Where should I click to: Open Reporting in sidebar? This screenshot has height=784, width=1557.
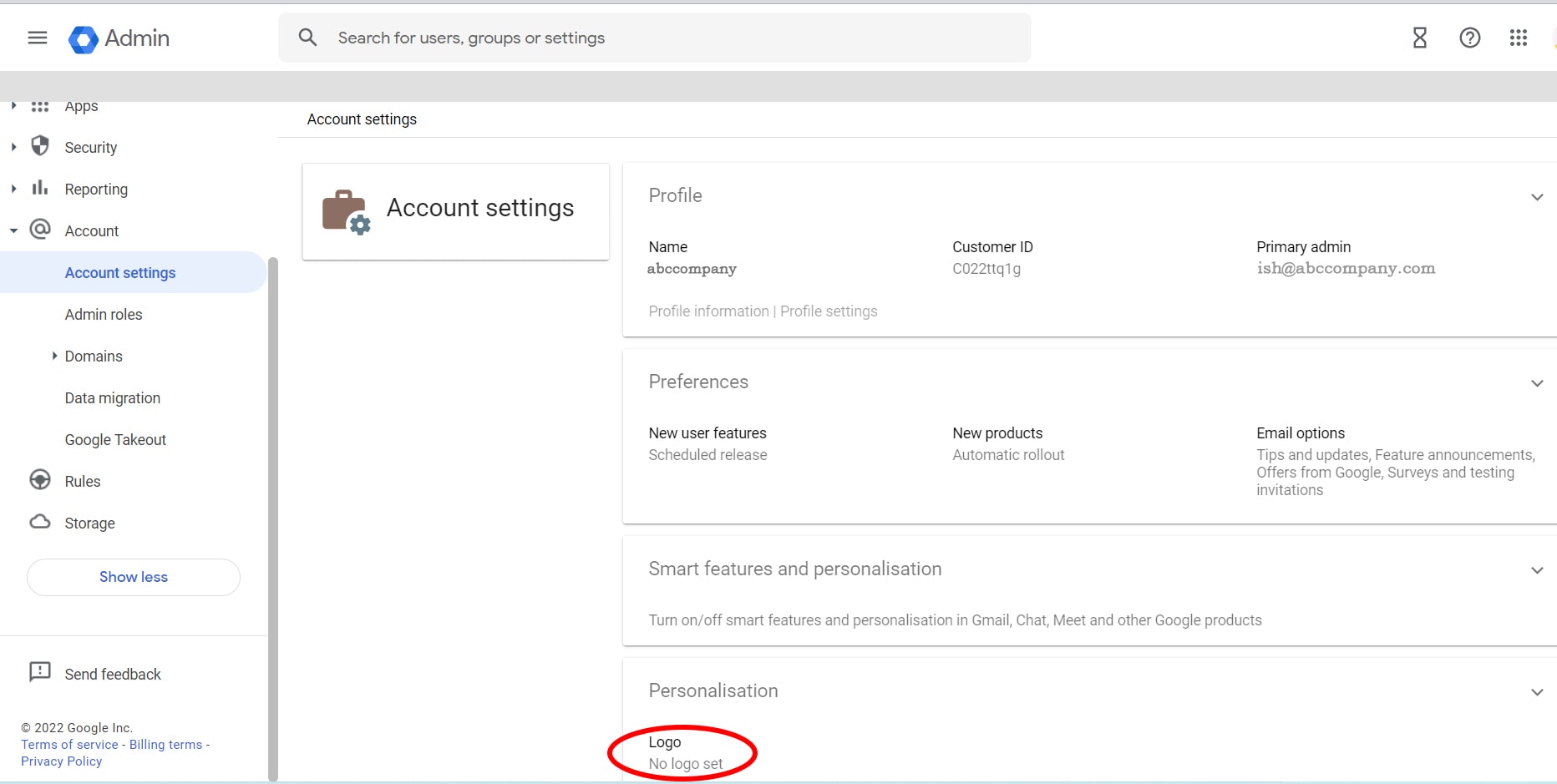[96, 190]
